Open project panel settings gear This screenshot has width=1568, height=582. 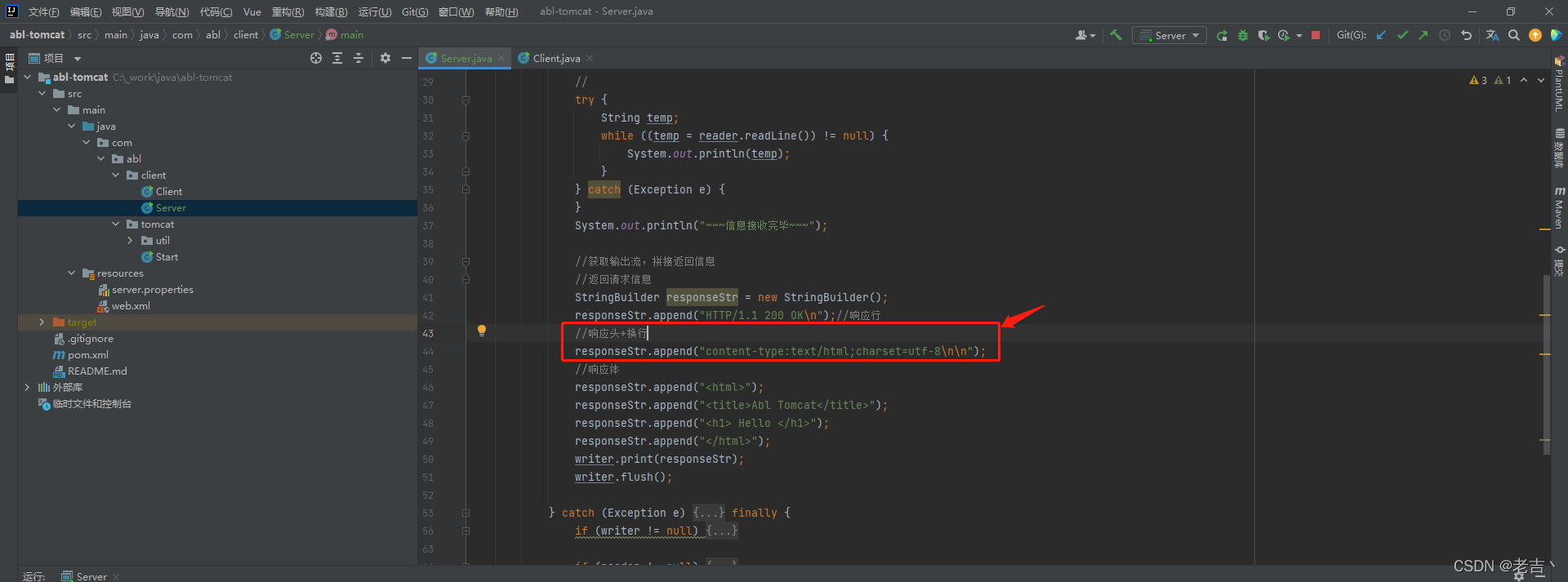tap(385, 58)
